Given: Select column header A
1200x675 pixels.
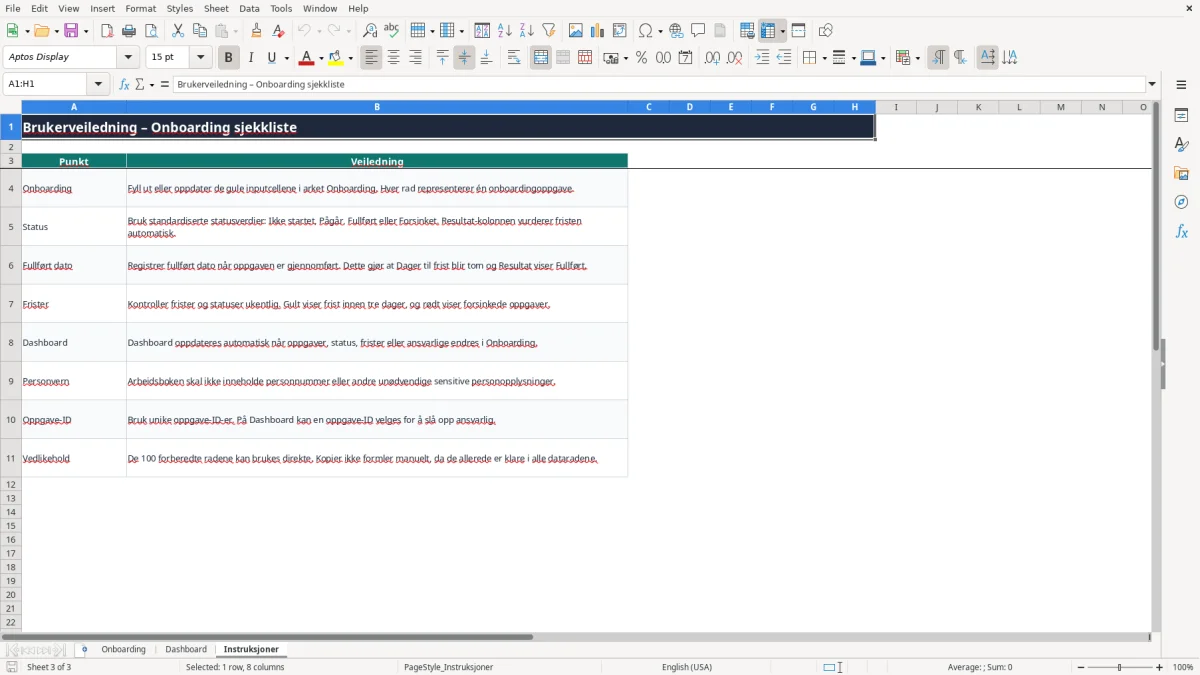Looking at the screenshot, I should pyautogui.click(x=74, y=107).
